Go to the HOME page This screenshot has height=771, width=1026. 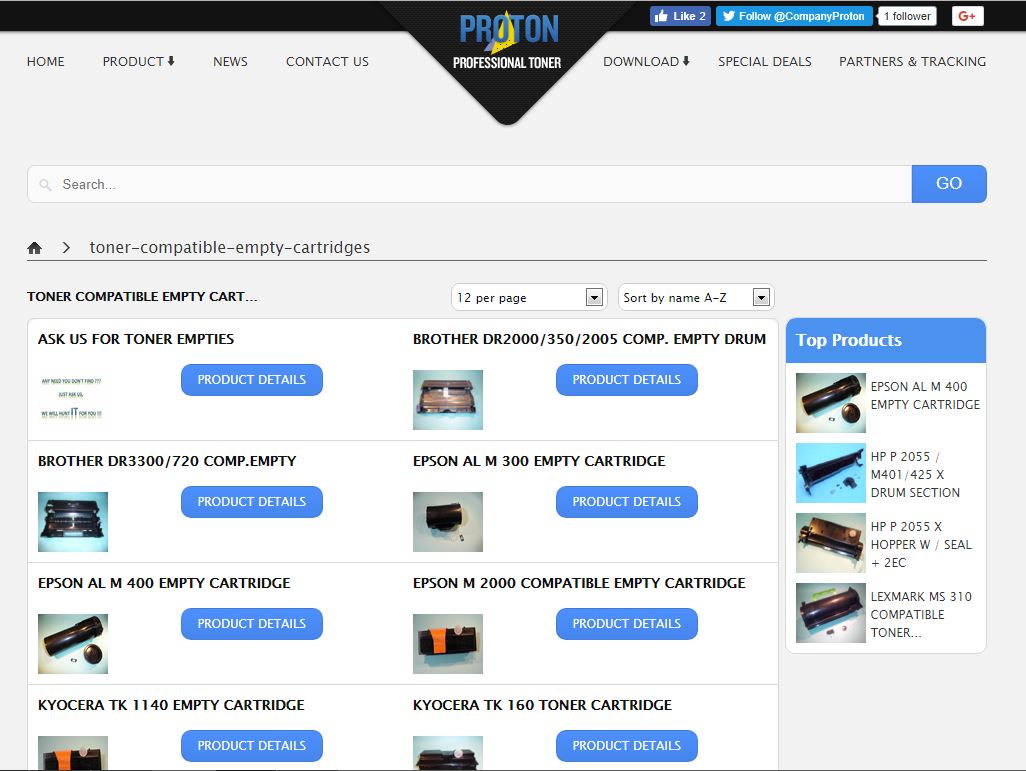click(46, 62)
